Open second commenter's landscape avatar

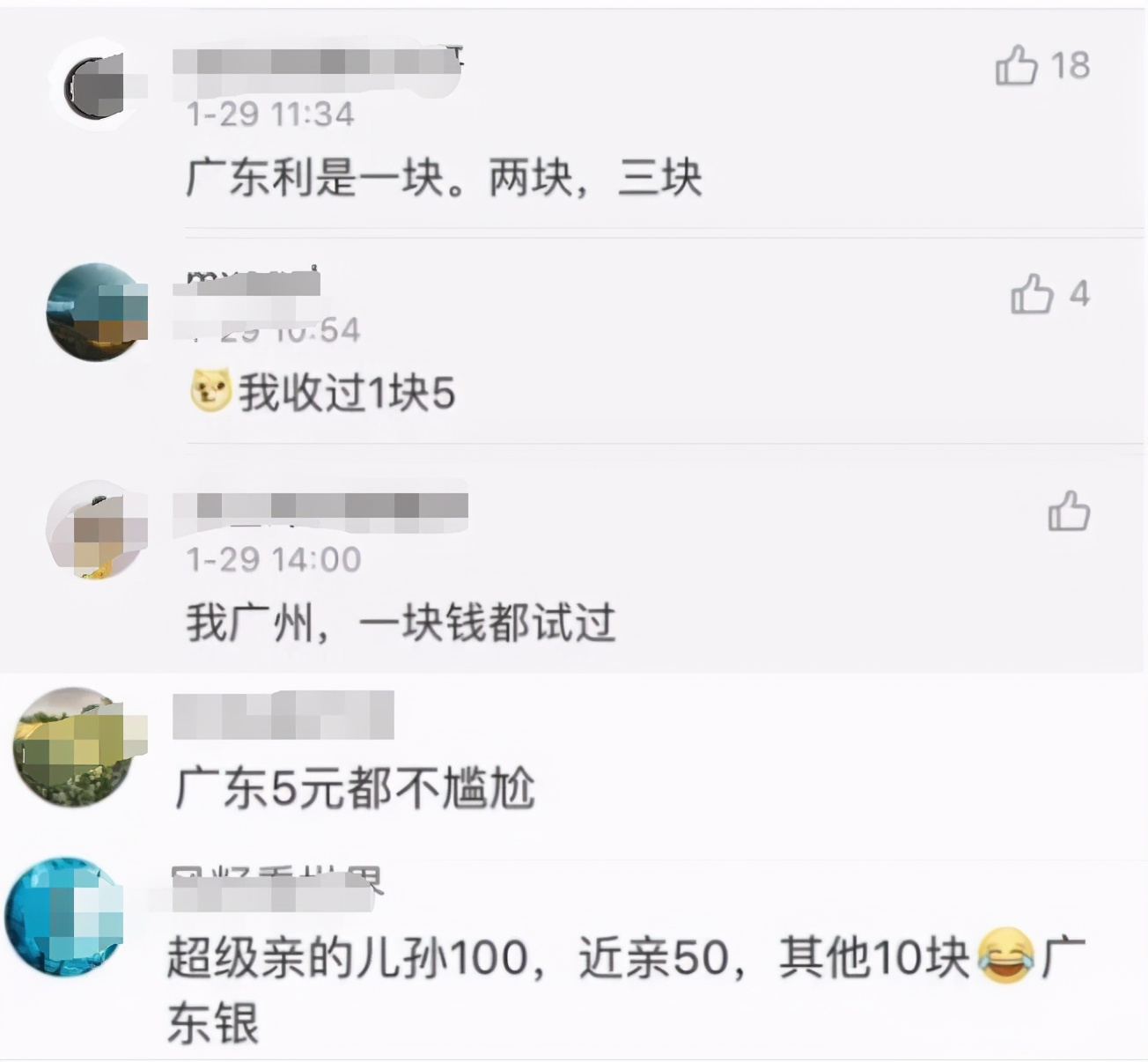[97, 312]
